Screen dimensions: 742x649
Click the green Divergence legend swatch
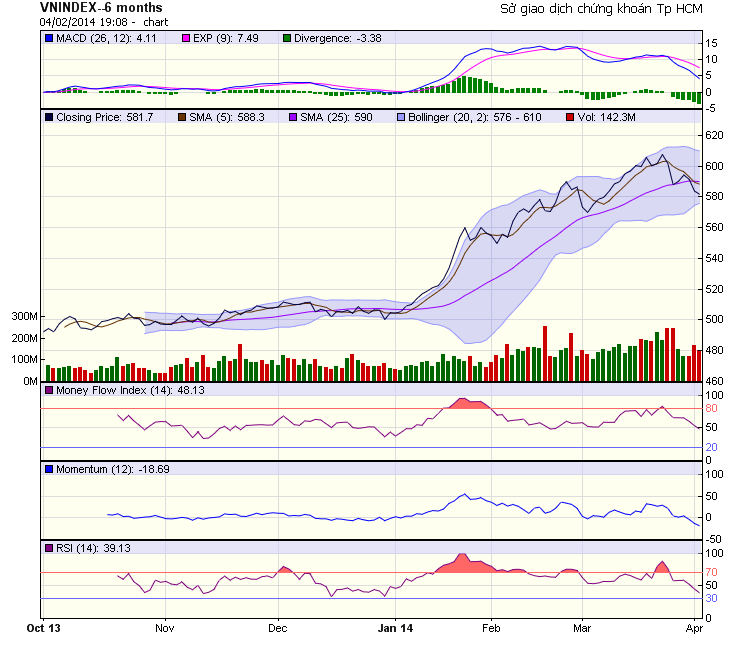pos(286,38)
